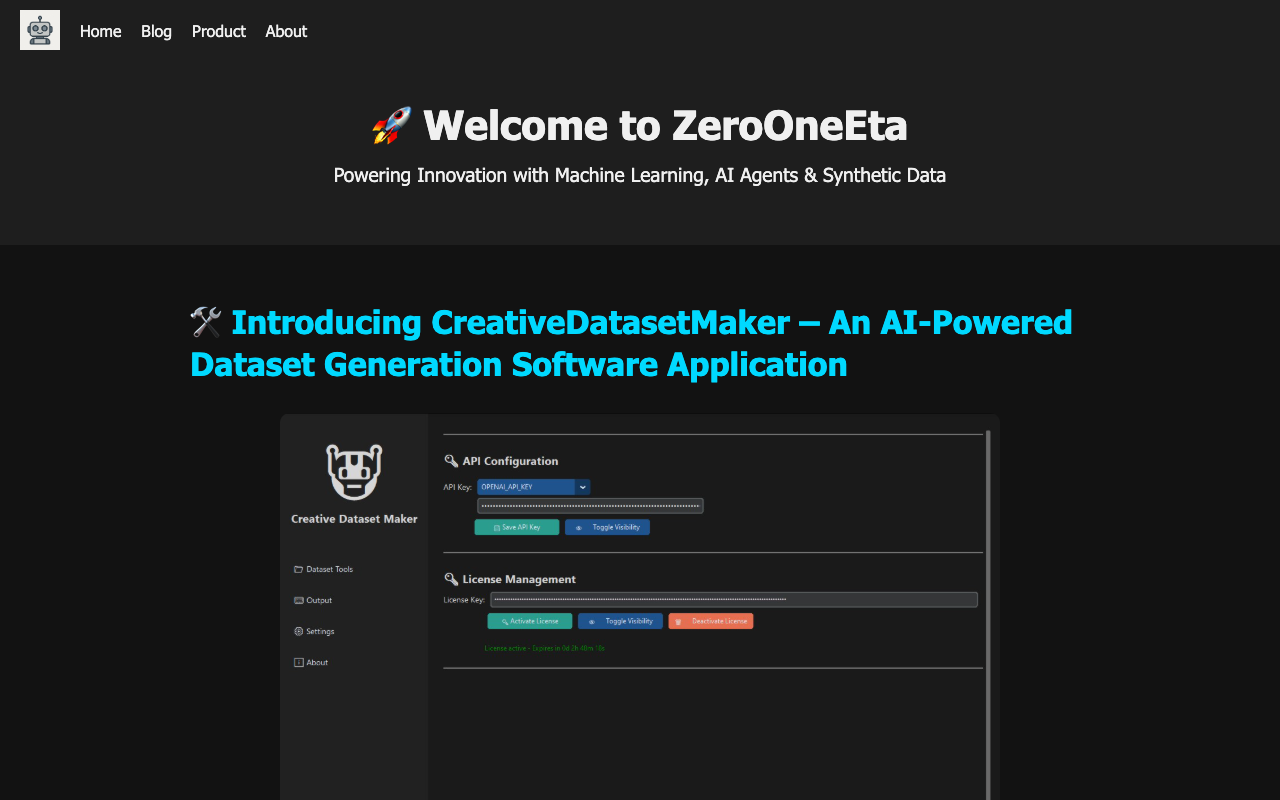The width and height of the screenshot is (1280, 800).
Task: Toggle Visibility of the license key
Action: pyautogui.click(x=620, y=621)
